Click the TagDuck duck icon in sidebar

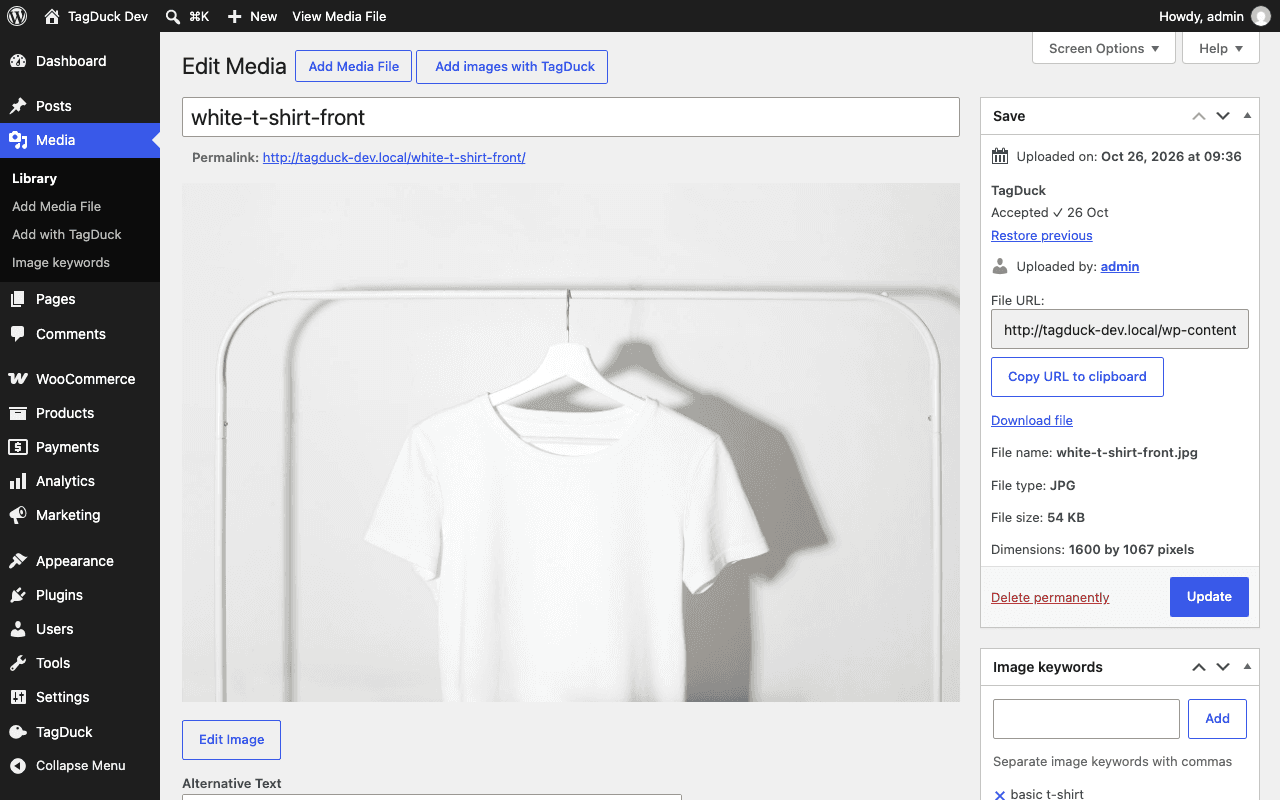(x=18, y=732)
